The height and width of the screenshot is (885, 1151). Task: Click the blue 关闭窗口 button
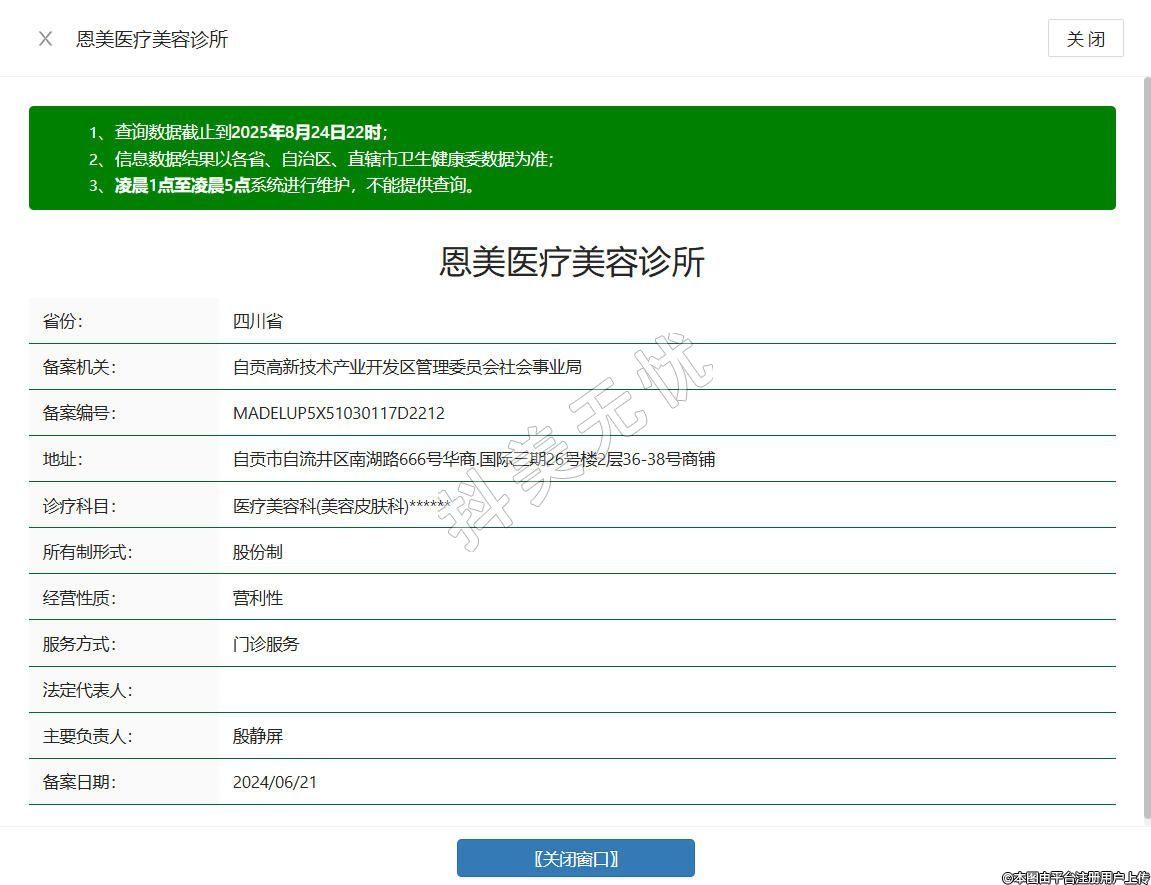tap(575, 858)
